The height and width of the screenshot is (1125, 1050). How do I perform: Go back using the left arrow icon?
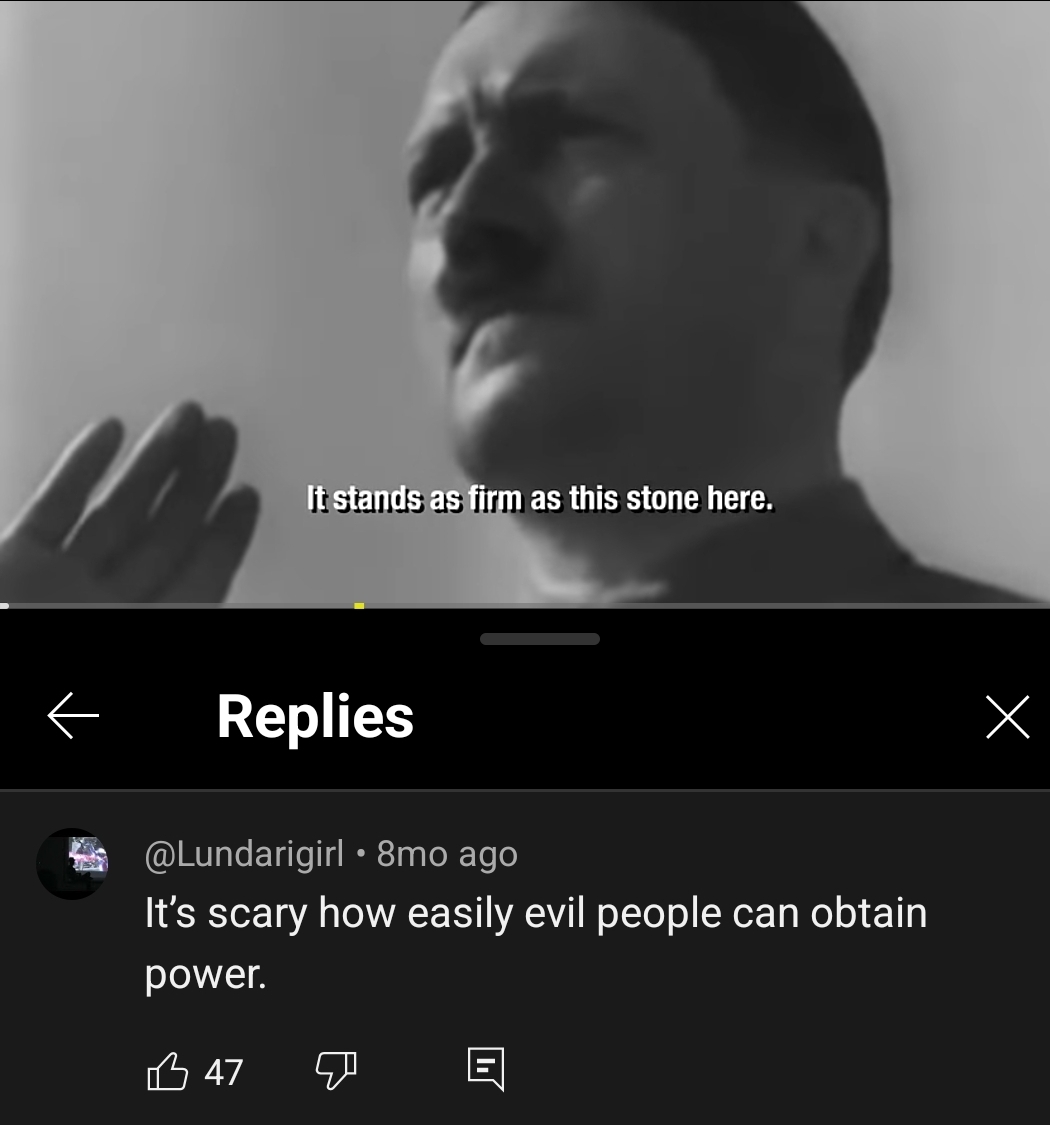[x=72, y=715]
